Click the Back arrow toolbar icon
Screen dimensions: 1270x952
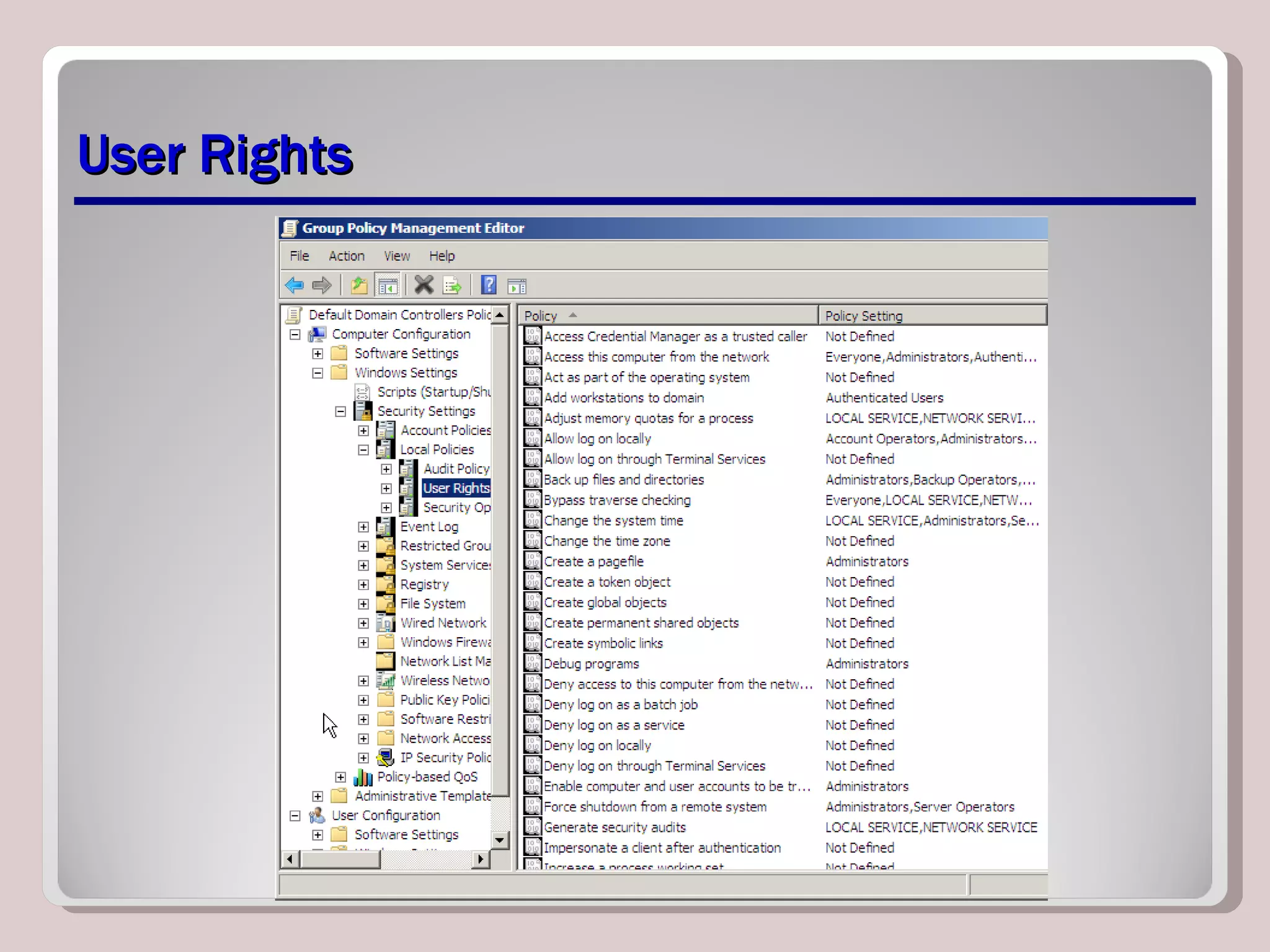294,286
